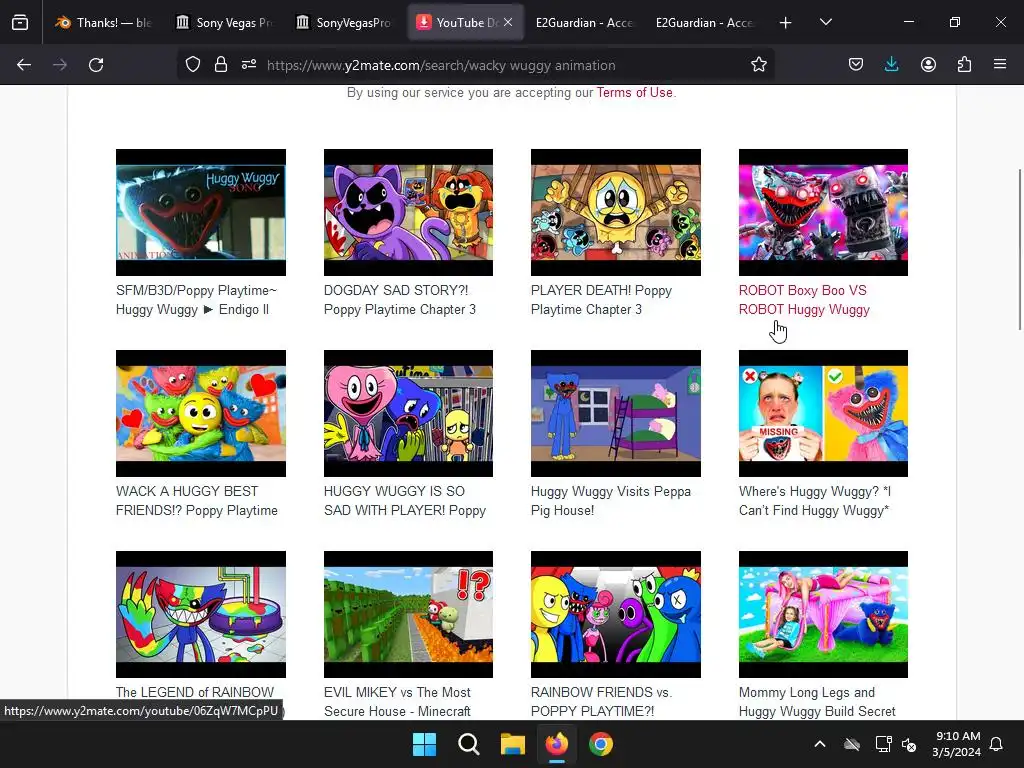Select the RAINBOW FRIENDS group thumbnail
This screenshot has height=768, width=1024.
point(616,615)
